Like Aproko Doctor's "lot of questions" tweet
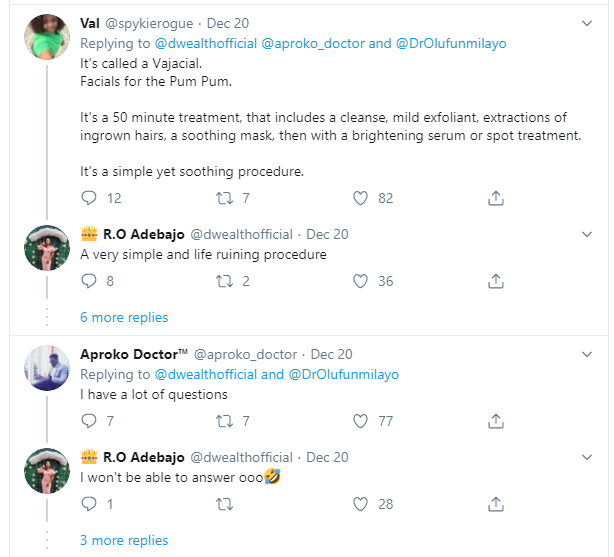This screenshot has width=614, height=557. (361, 421)
